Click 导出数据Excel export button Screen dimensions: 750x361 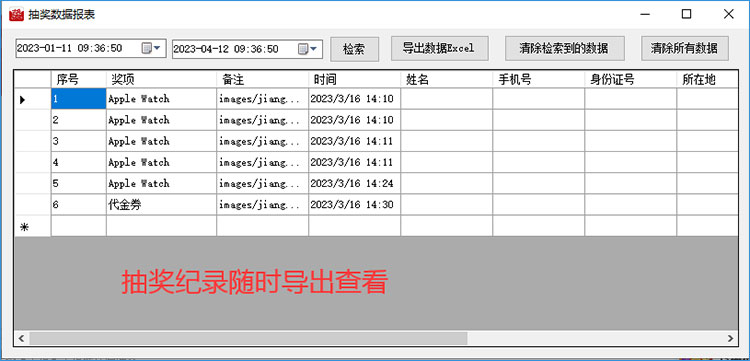point(439,48)
